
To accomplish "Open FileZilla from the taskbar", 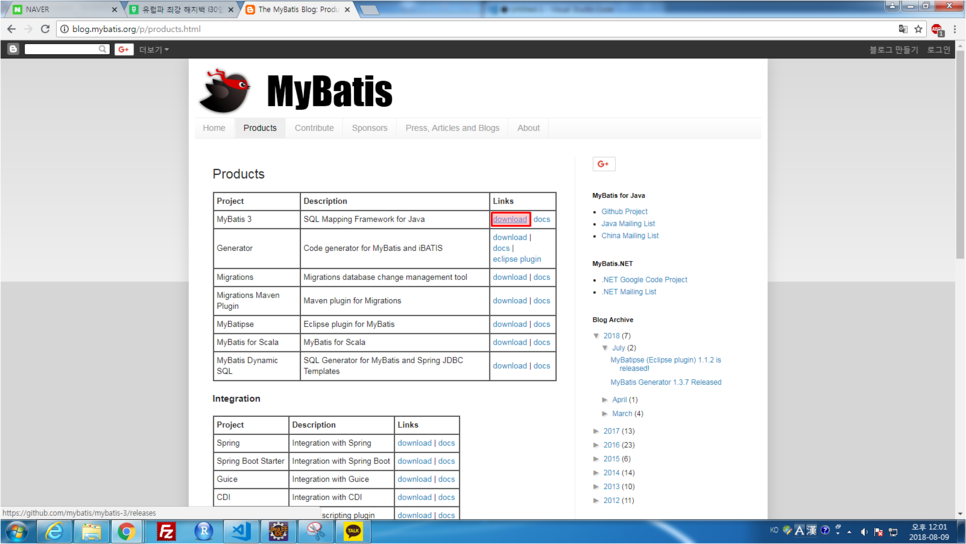I will tap(166, 531).
